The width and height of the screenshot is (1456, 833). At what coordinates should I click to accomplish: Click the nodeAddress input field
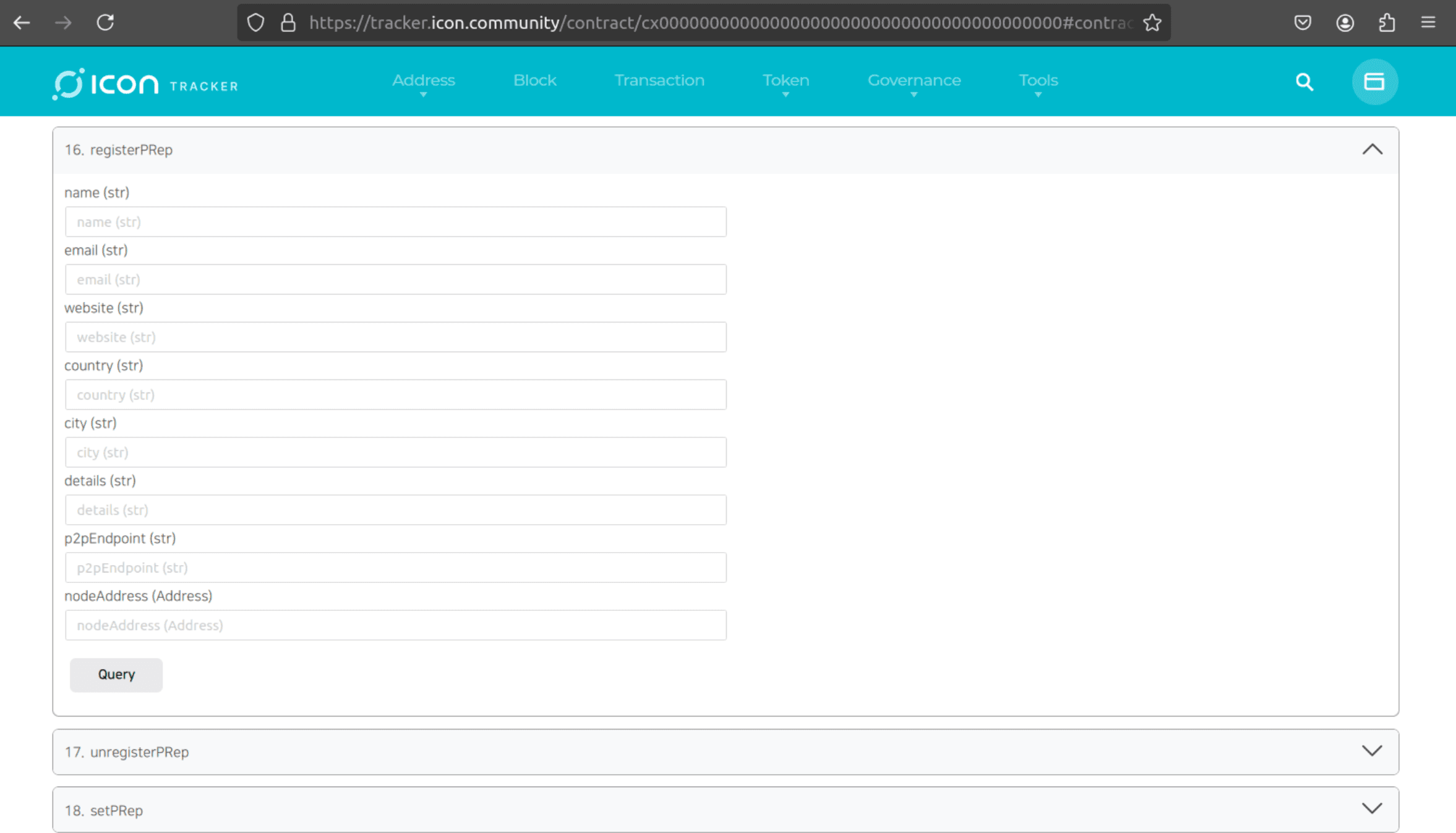pos(395,625)
